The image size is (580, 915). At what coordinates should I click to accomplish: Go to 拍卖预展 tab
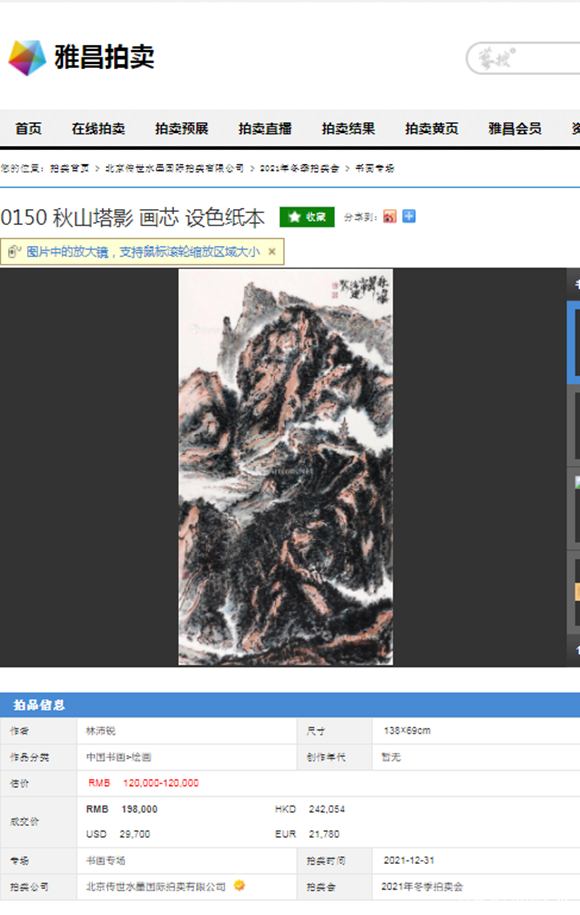(x=181, y=128)
